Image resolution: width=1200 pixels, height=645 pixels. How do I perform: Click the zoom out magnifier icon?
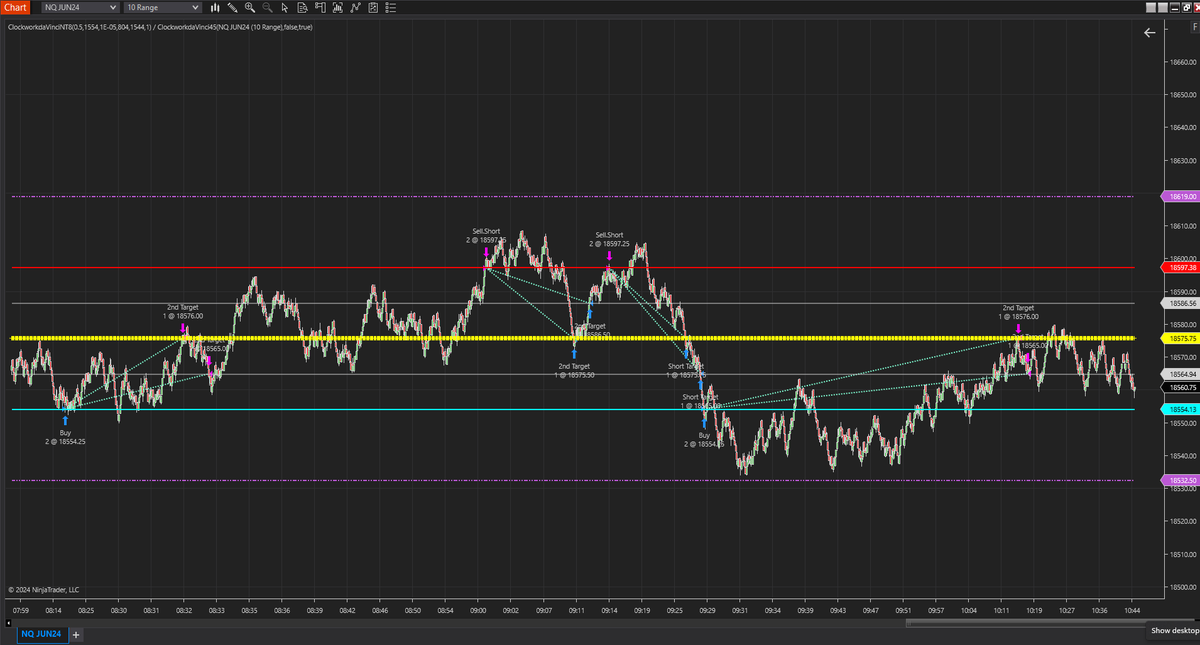click(267, 7)
